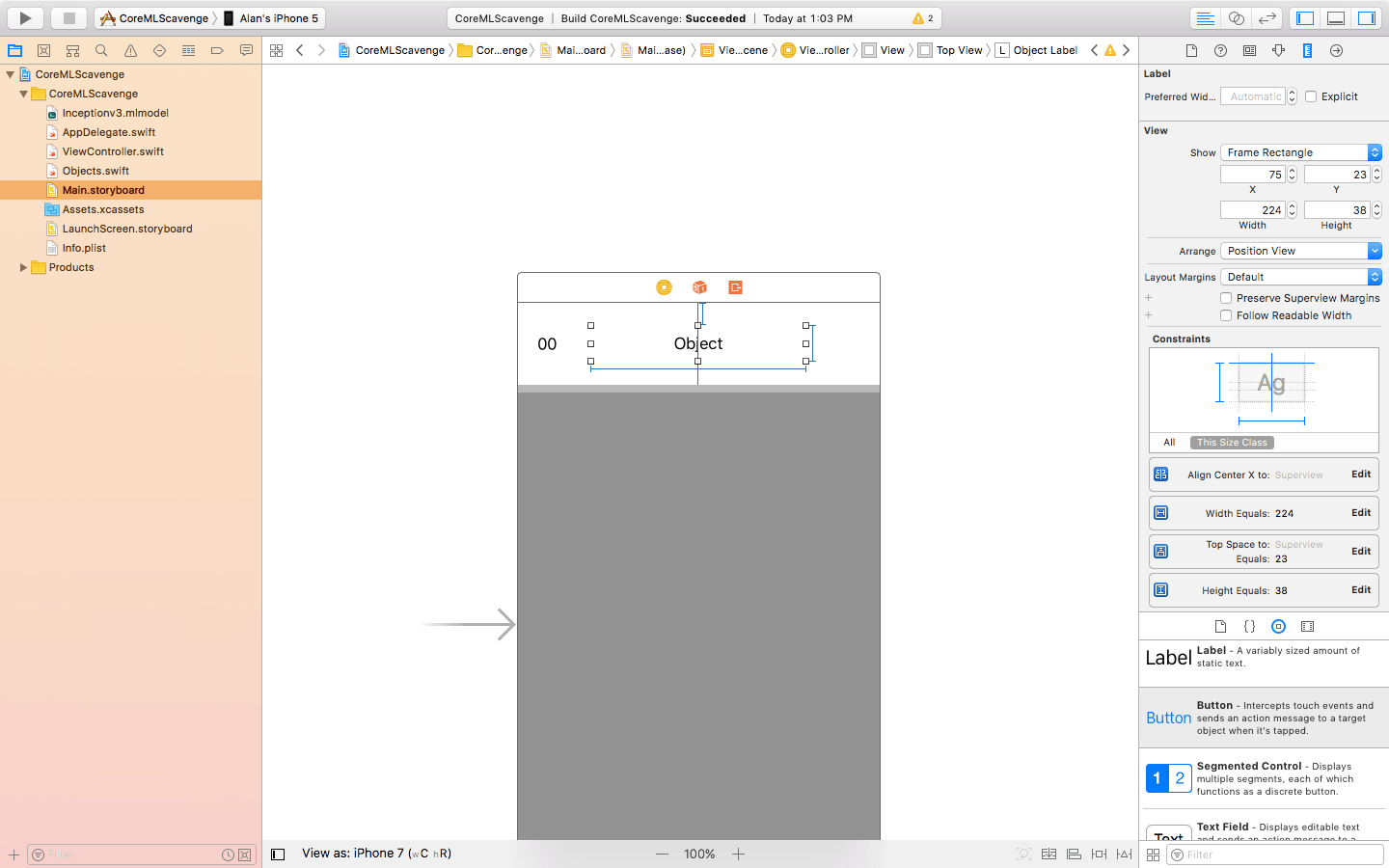Image resolution: width=1389 pixels, height=868 pixels.
Task: Toggle the document outline button
Action: click(278, 854)
